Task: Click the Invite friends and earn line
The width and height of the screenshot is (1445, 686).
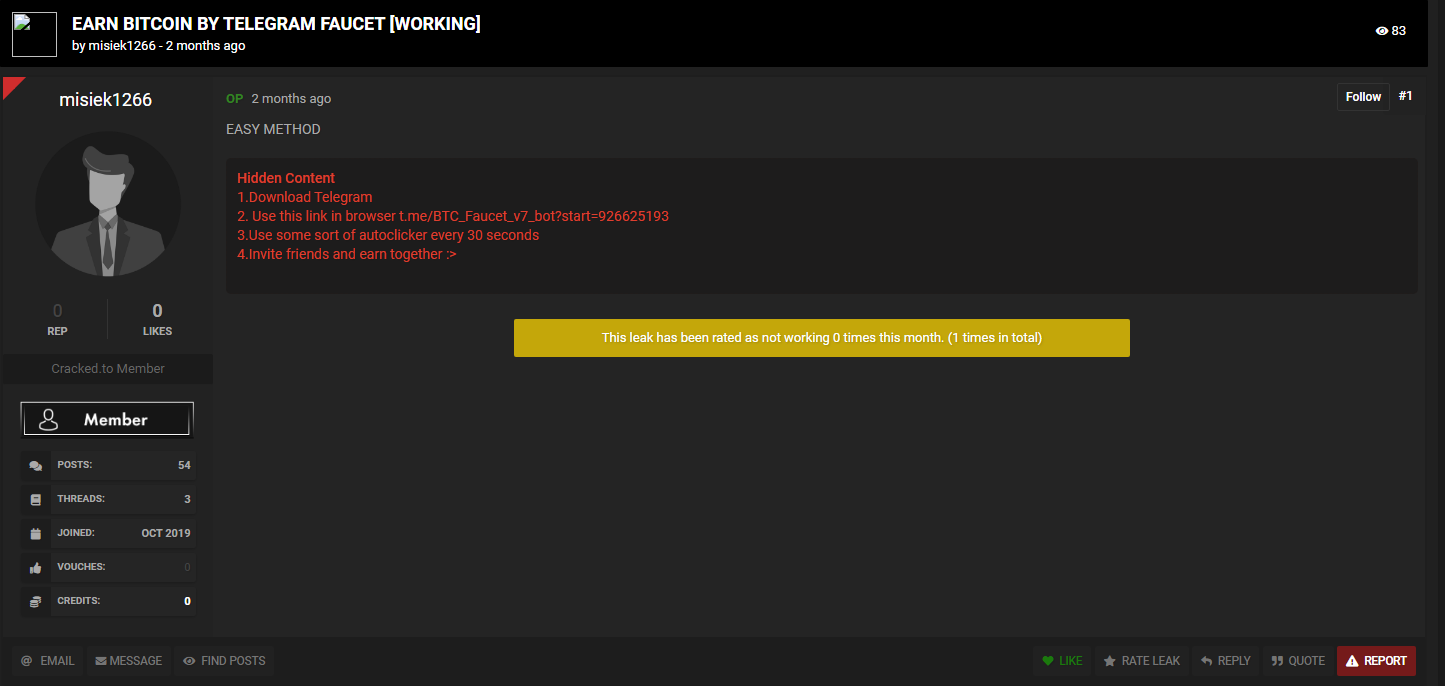Action: pos(347,254)
